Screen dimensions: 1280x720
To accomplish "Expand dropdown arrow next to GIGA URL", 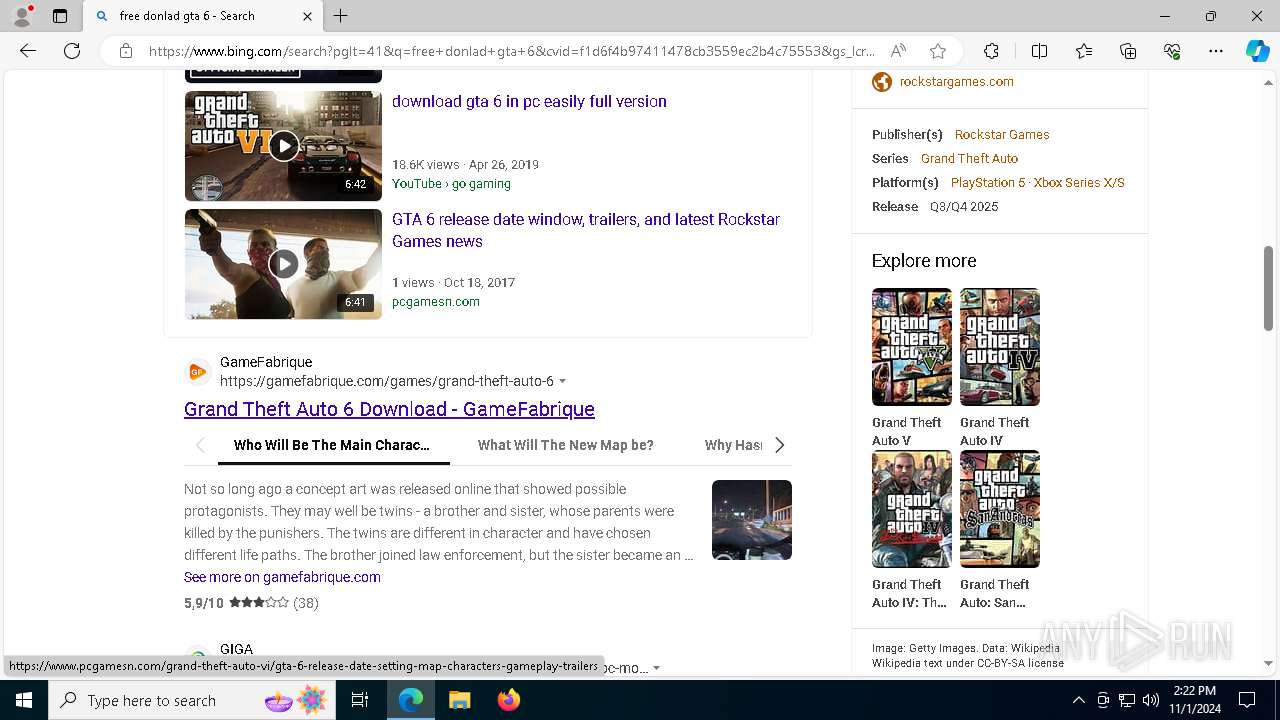I will pos(656,668).
